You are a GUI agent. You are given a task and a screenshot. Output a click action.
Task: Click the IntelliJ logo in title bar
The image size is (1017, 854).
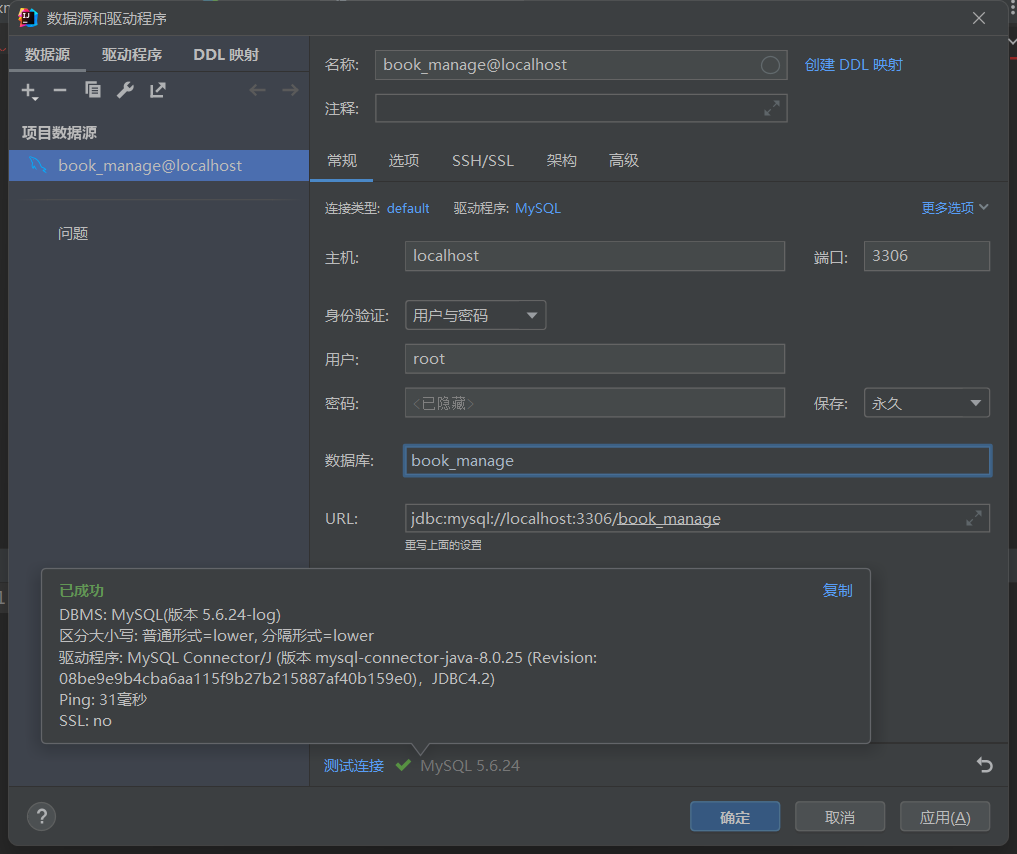[28, 18]
